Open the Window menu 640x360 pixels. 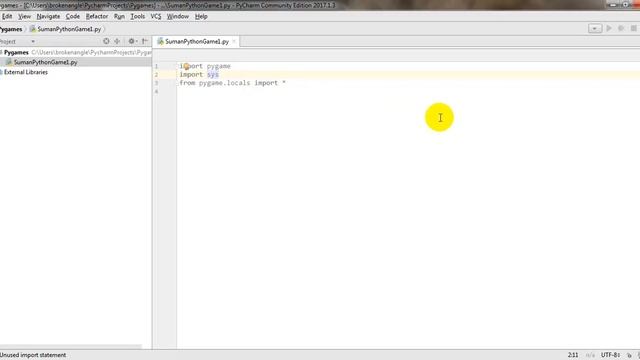(x=178, y=16)
